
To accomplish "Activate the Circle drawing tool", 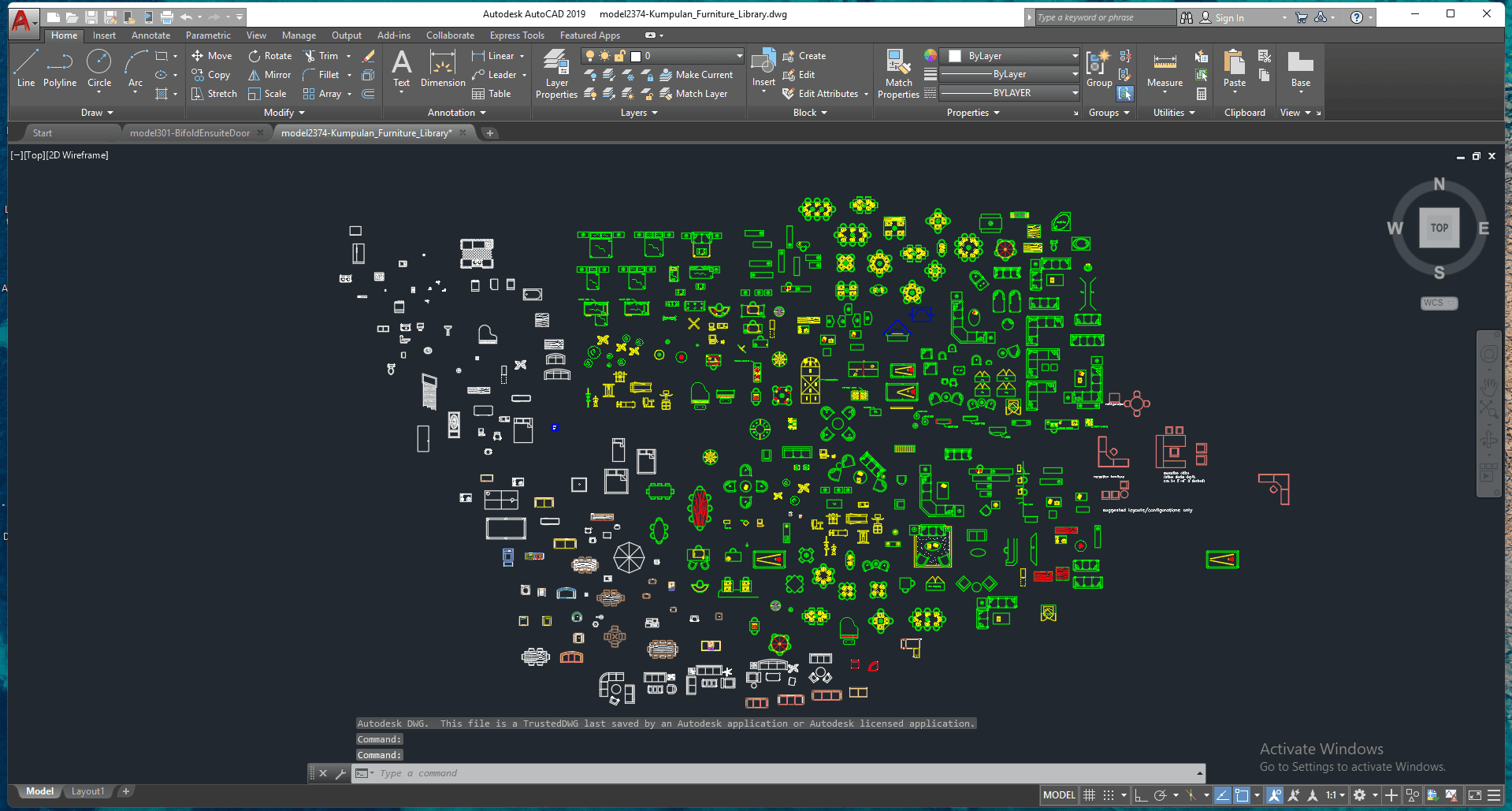I will click(x=99, y=69).
